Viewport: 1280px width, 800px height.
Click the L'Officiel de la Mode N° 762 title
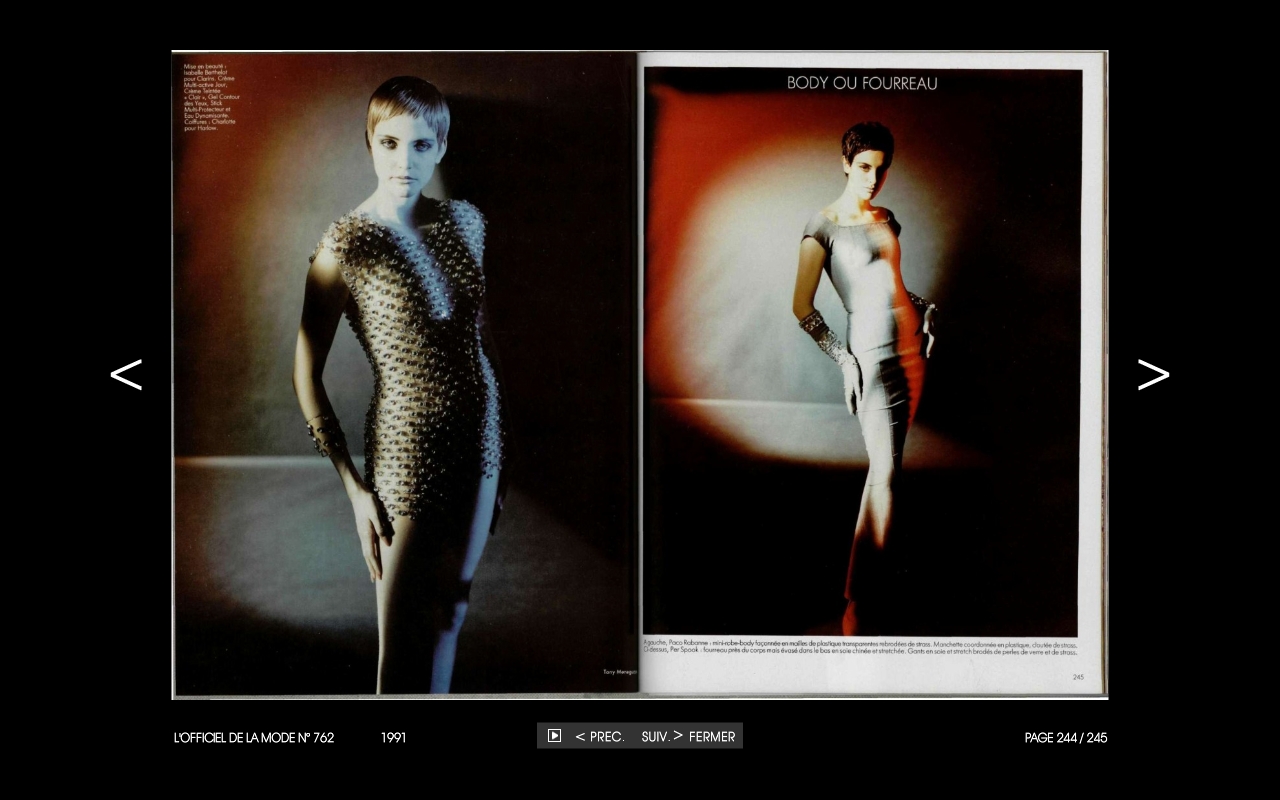click(254, 738)
